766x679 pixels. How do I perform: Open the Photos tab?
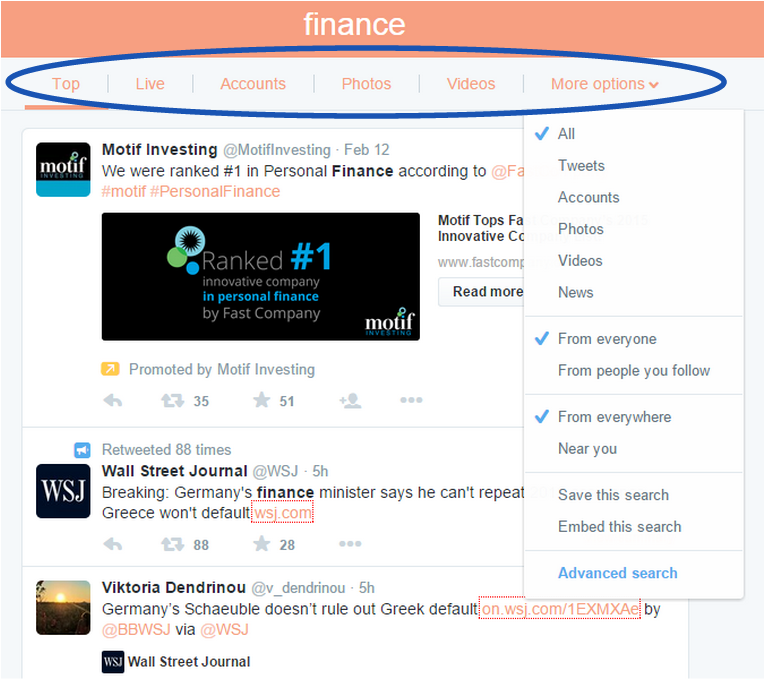point(366,84)
